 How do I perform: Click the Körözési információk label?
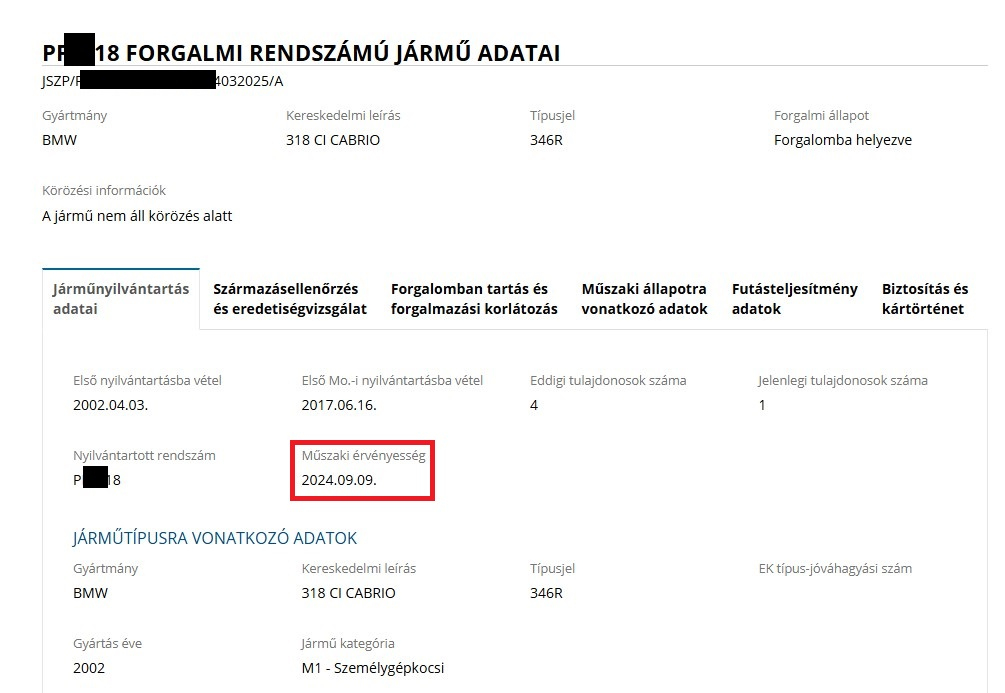pyautogui.click(x=104, y=190)
